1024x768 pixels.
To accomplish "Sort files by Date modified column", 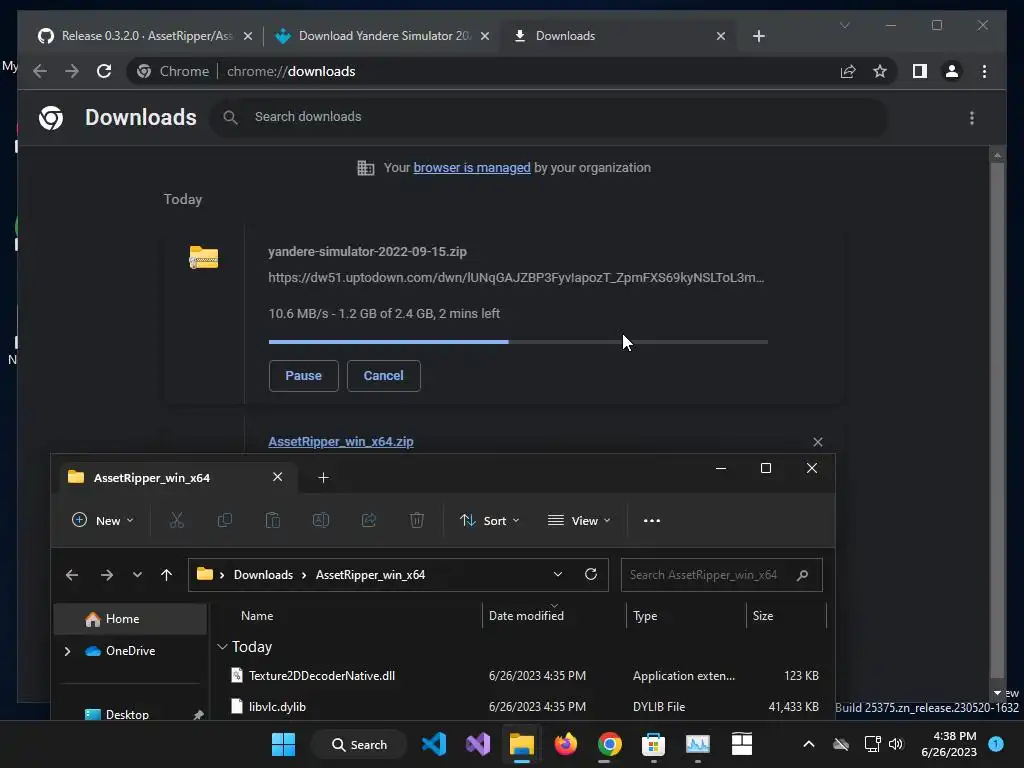I will (x=526, y=616).
